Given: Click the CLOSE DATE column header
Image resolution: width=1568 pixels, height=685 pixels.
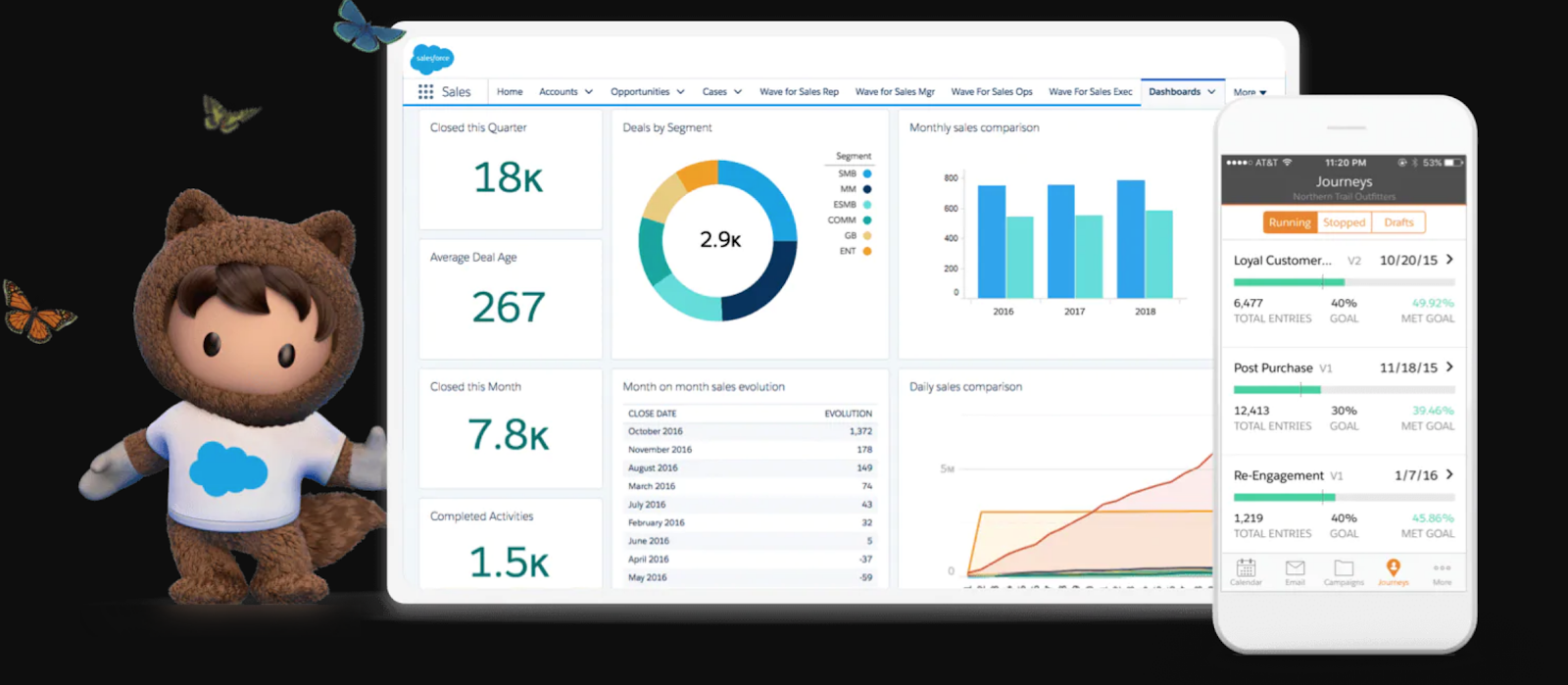Looking at the screenshot, I should coord(653,414).
